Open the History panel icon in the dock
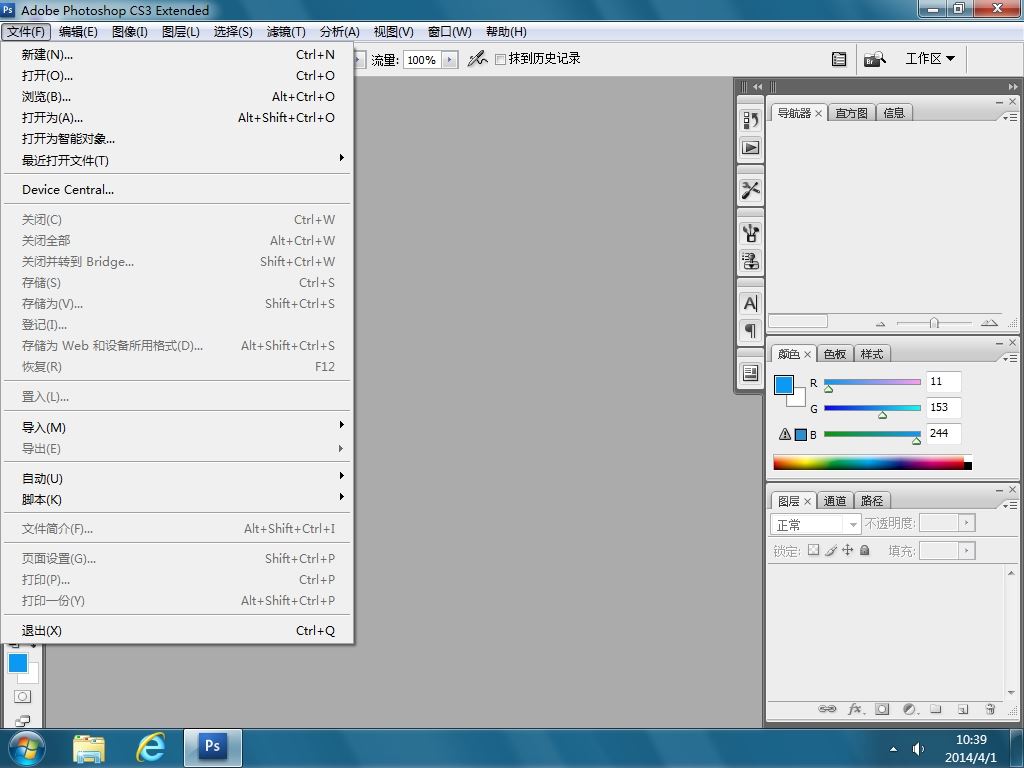Screen dimensions: 1024x768 click(750, 120)
